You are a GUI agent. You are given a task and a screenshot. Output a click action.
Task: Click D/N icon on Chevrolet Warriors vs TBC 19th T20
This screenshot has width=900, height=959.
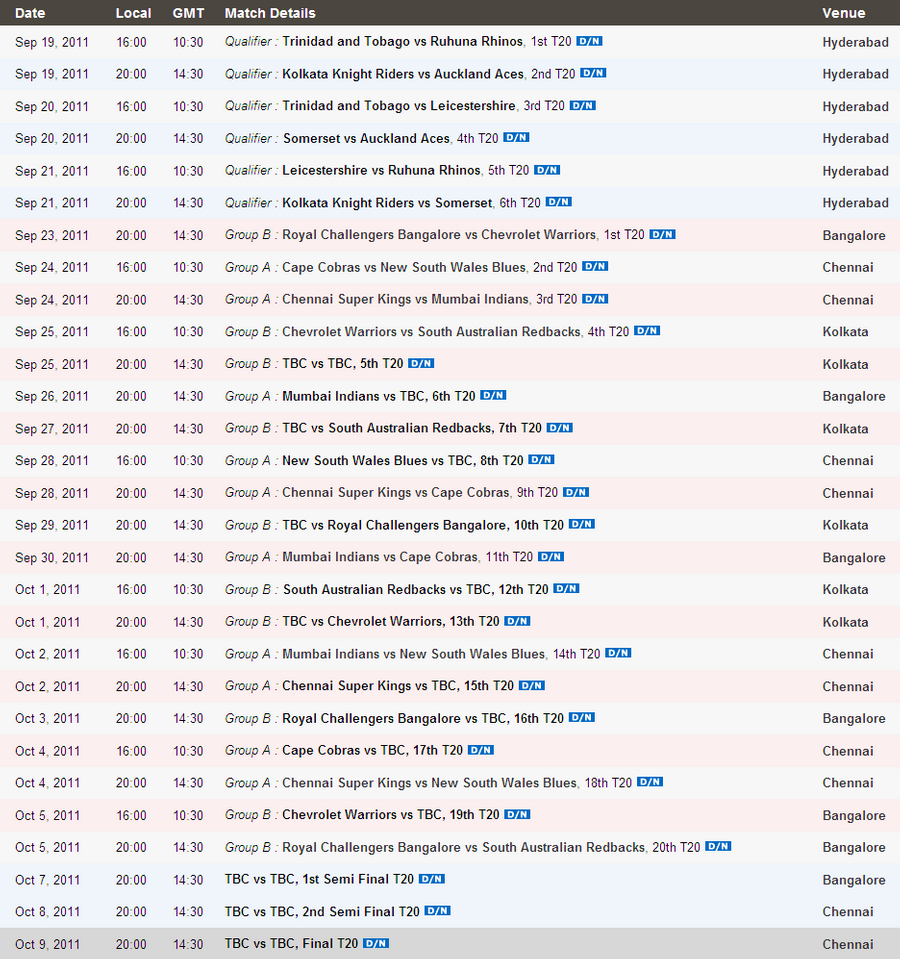(x=517, y=814)
